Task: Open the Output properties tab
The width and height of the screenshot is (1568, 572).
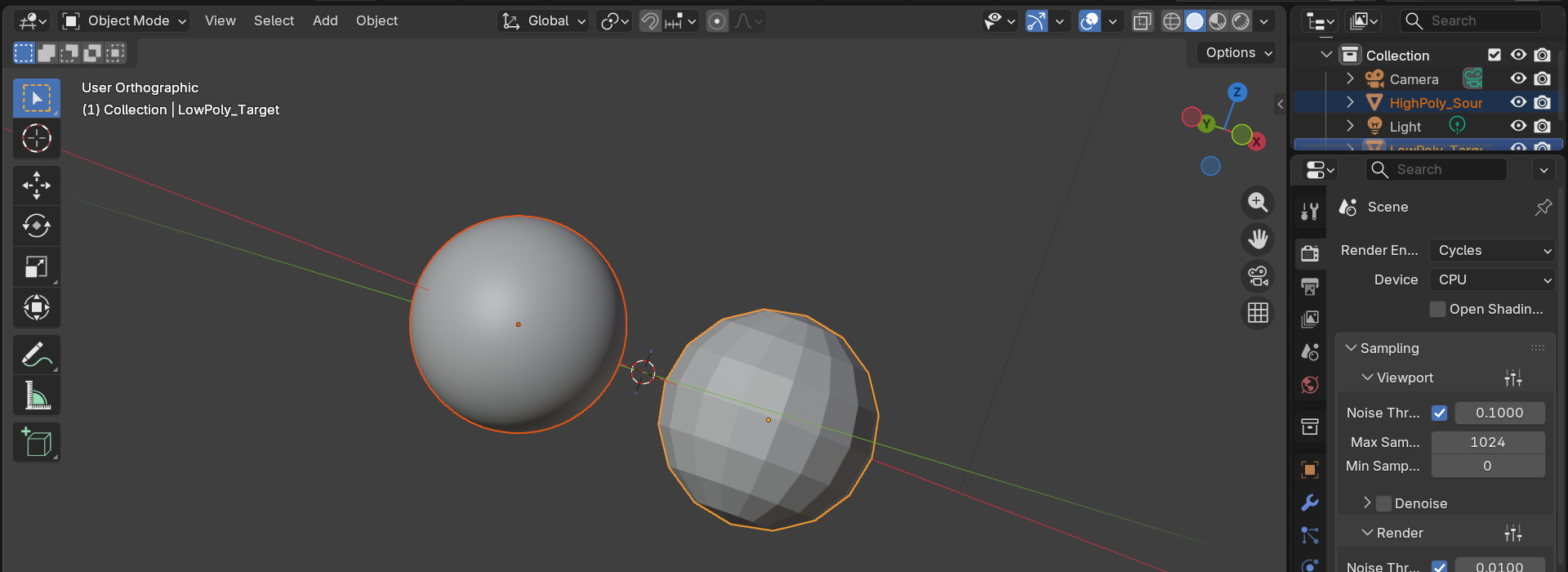Action: click(1310, 286)
